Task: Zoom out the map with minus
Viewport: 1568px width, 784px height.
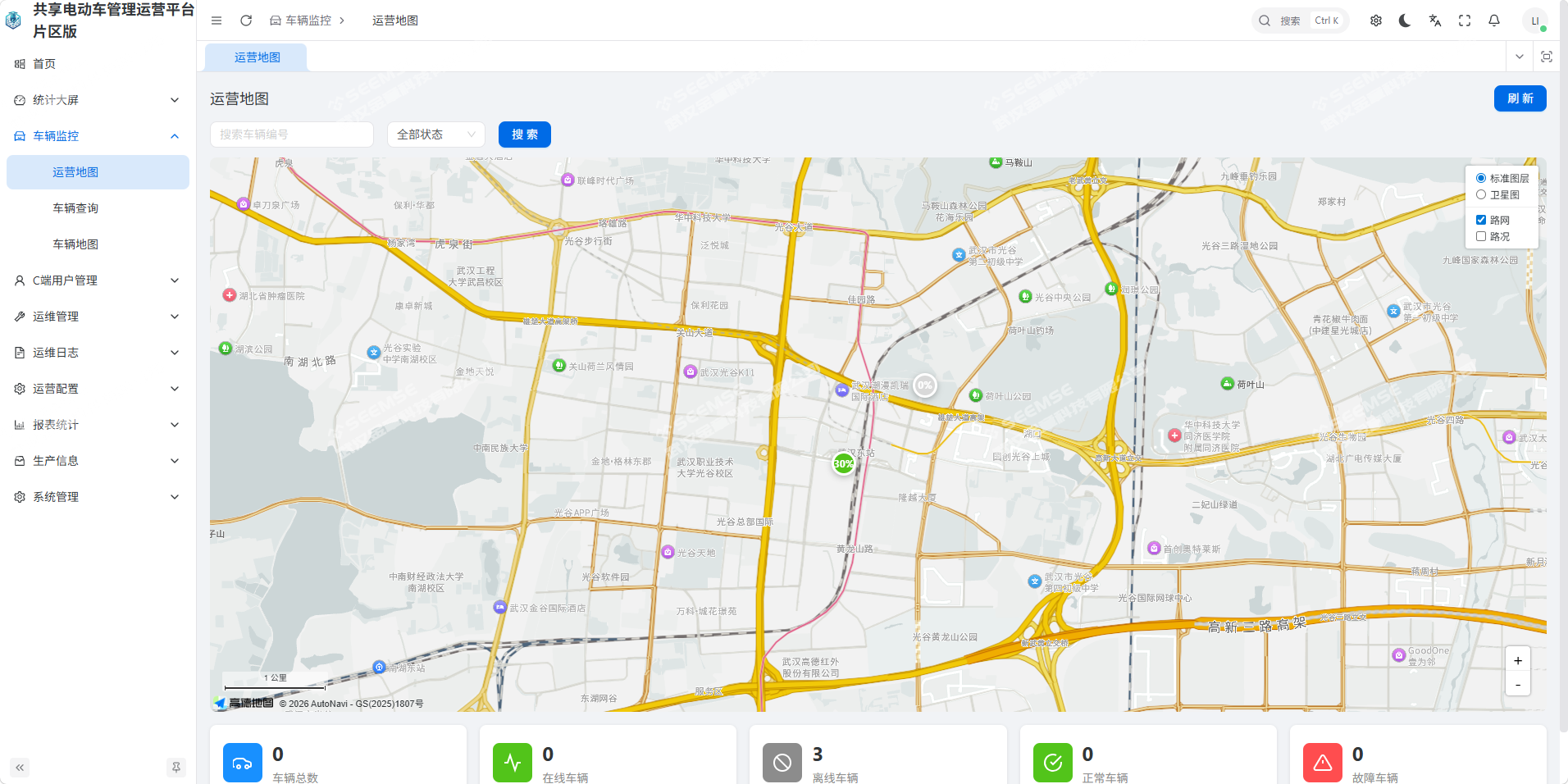Action: pos(1518,685)
